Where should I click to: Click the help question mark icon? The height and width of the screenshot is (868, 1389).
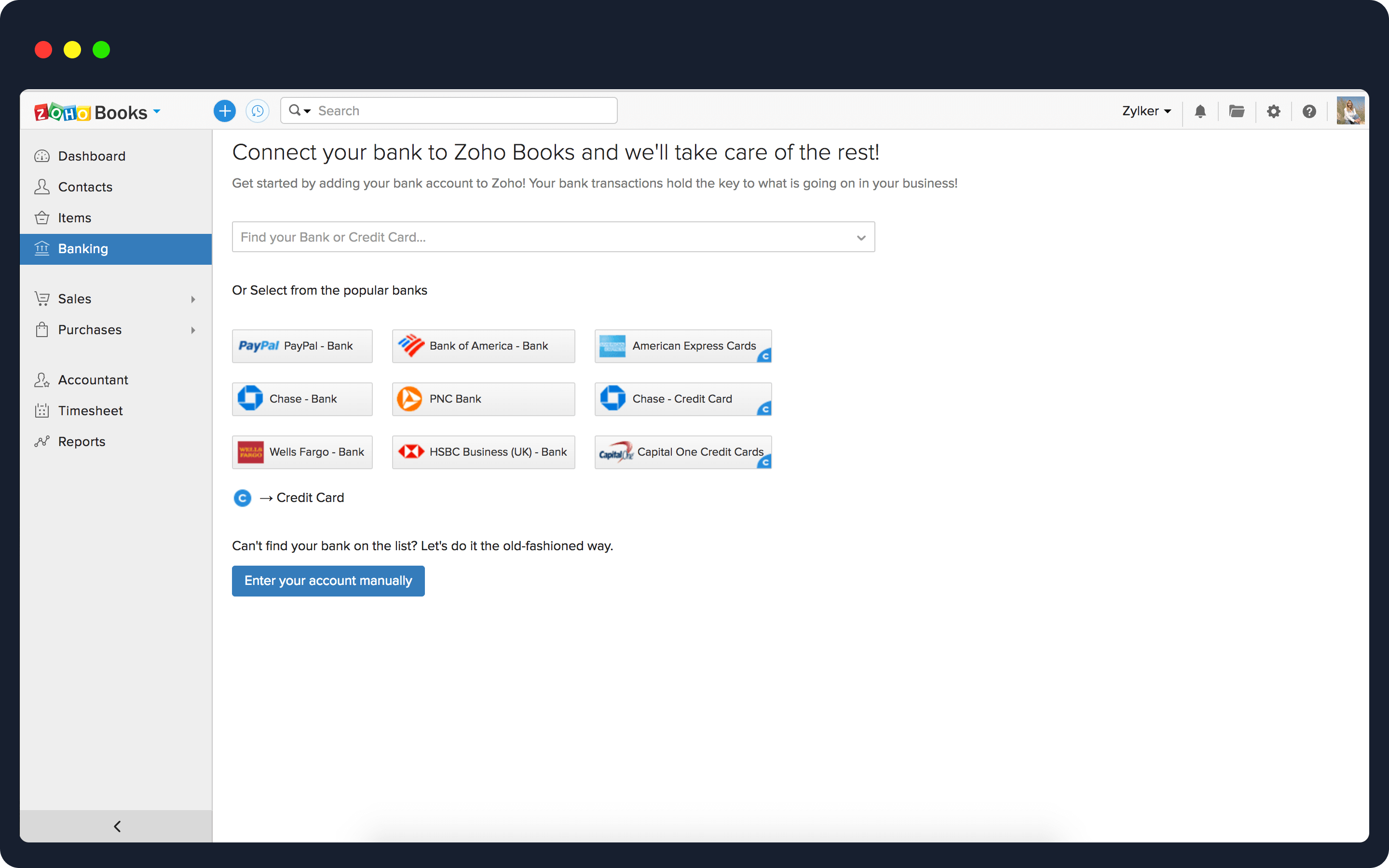coord(1308,111)
